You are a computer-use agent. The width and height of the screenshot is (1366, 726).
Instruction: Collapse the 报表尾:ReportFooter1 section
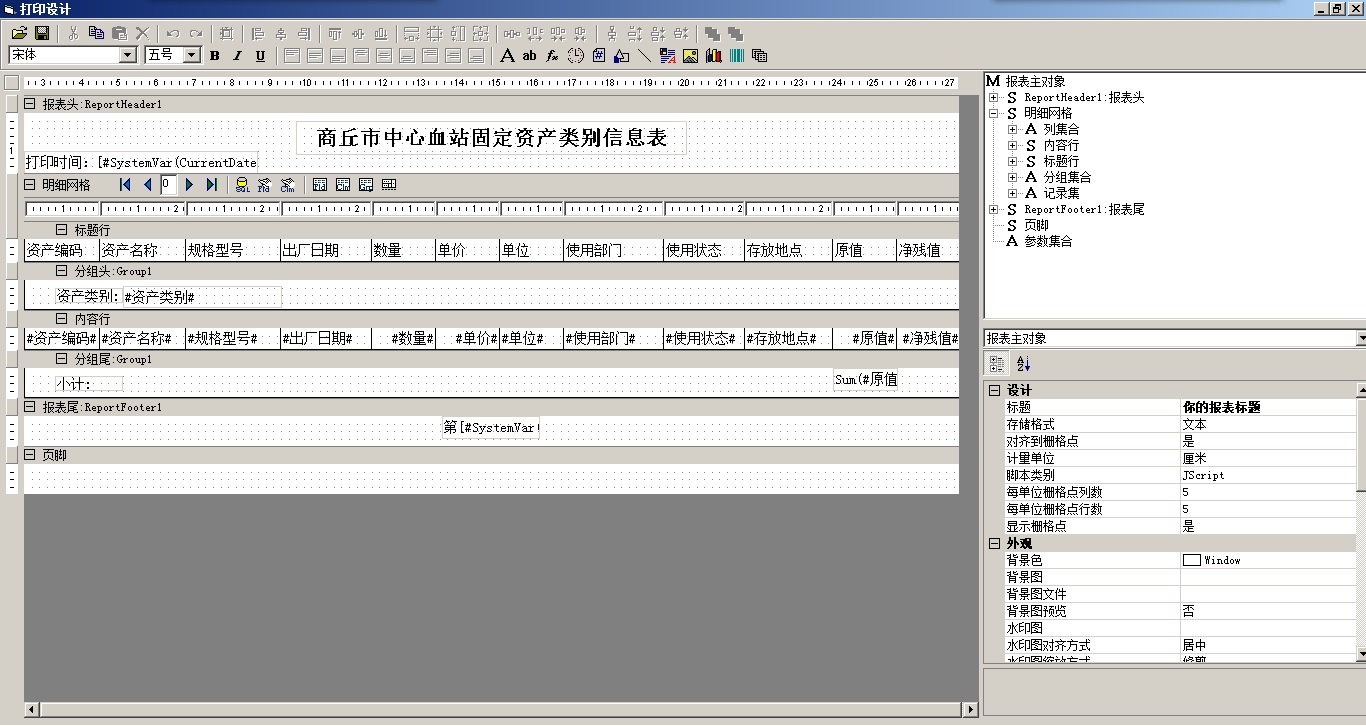point(30,407)
